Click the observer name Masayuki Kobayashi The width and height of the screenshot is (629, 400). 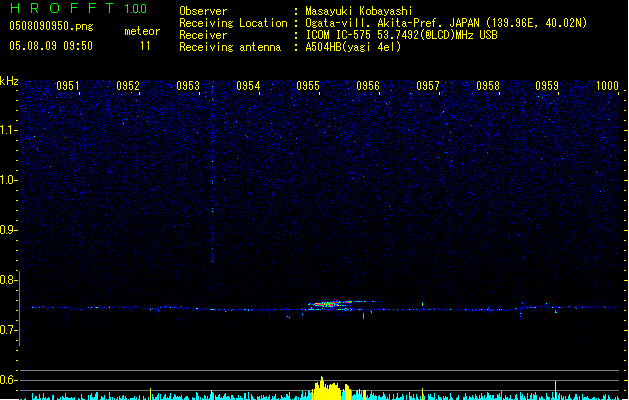click(359, 11)
